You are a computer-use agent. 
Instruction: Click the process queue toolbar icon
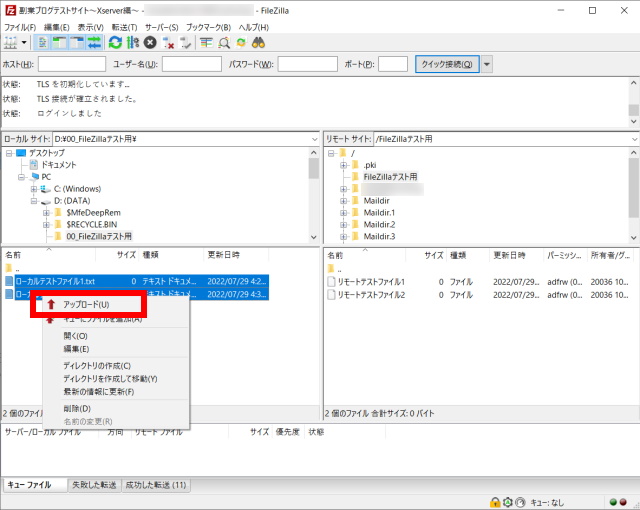(132, 42)
